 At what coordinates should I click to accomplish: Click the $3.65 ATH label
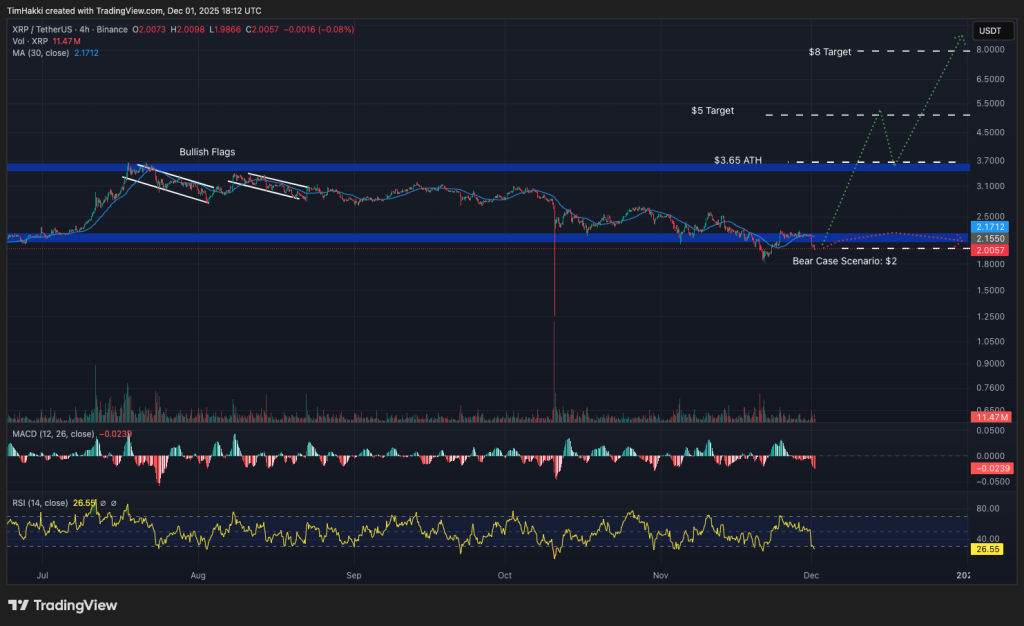(x=737, y=160)
